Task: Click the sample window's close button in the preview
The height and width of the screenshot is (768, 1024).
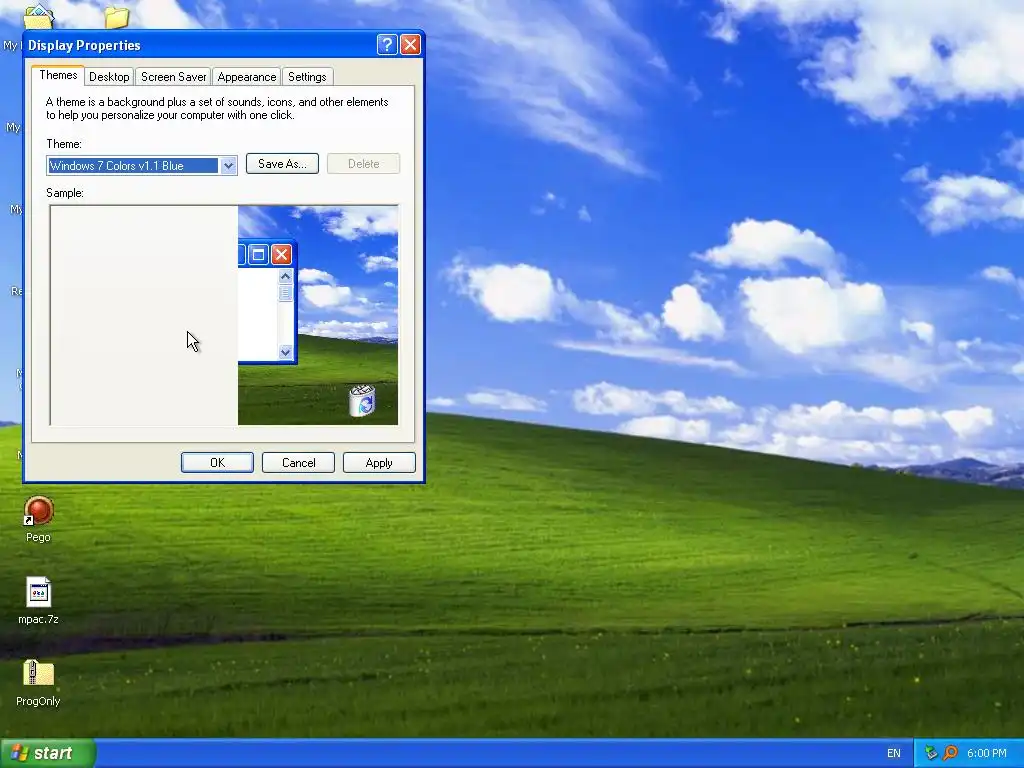Action: (281, 254)
